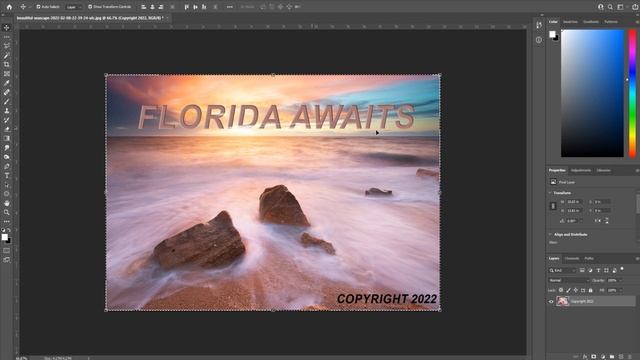Open the Normal blend mode dropdown
This screenshot has height=360, width=640.
pyautogui.click(x=569, y=280)
